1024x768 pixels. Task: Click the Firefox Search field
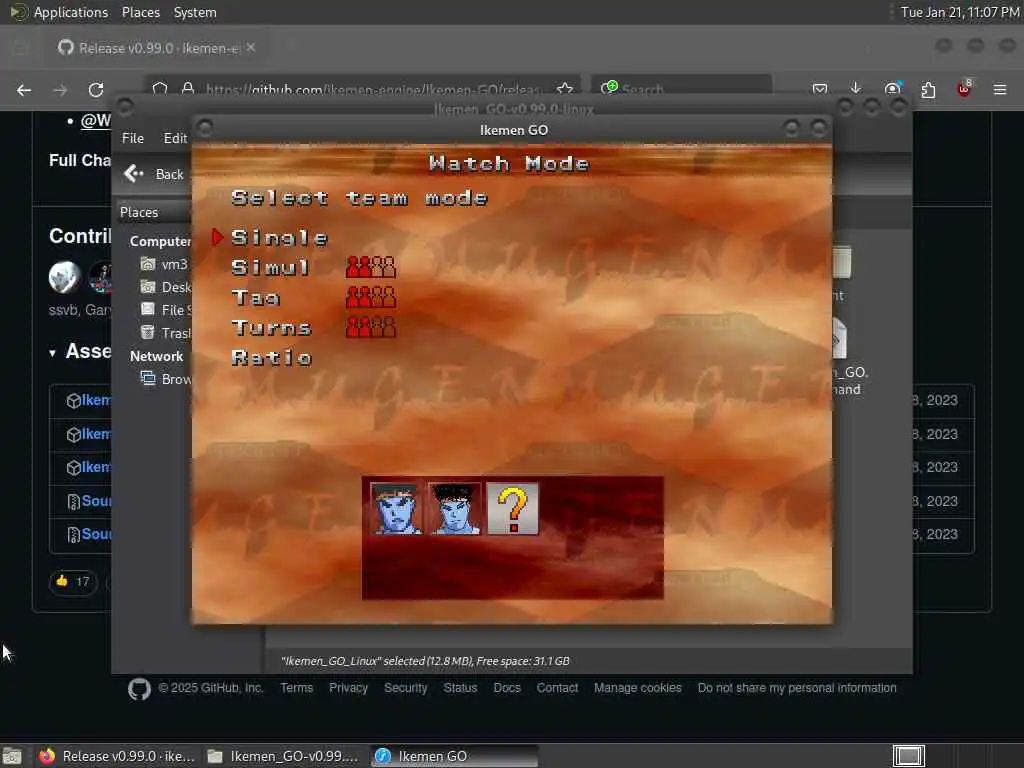point(681,88)
